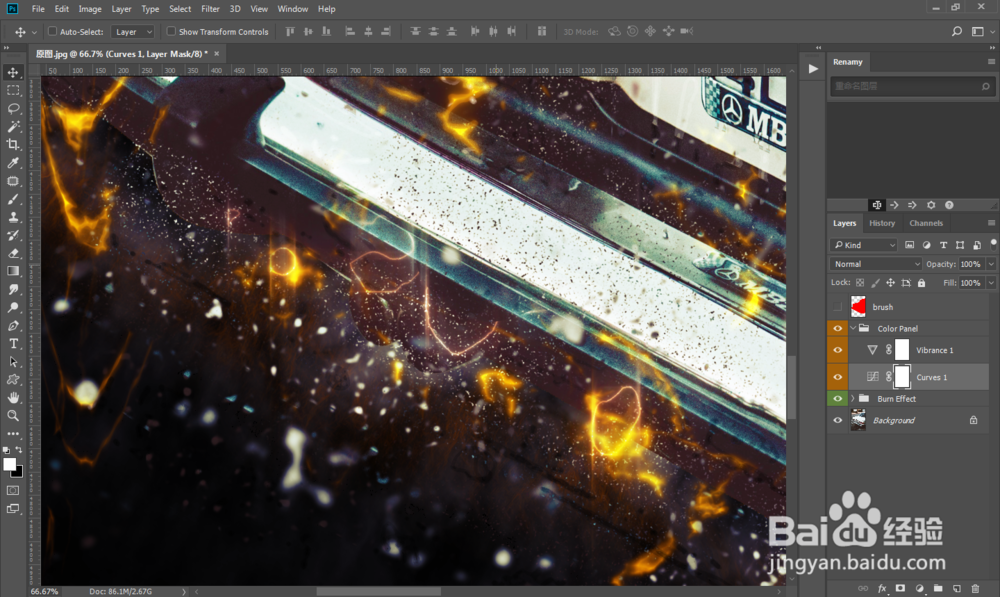1000x597 pixels.
Task: Select the Move tool
Action: (13, 73)
